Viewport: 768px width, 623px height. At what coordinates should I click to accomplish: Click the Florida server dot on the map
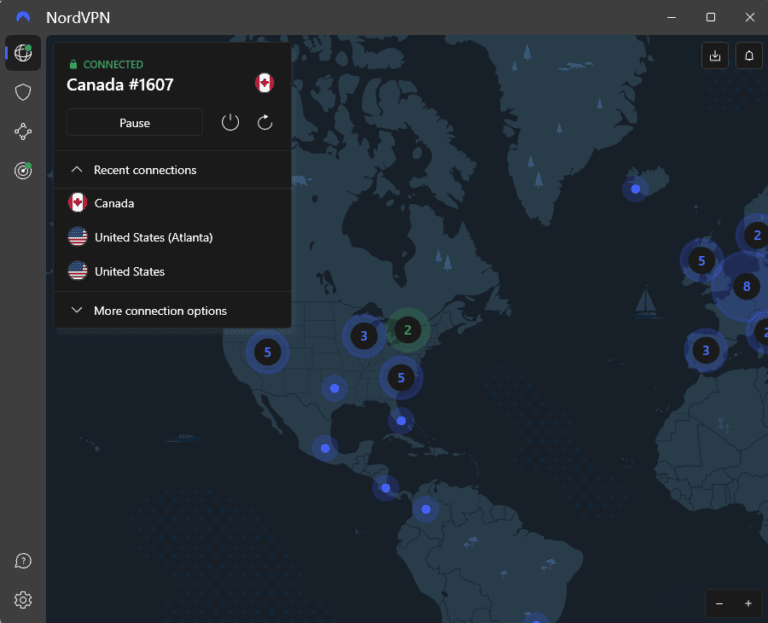[401, 421]
